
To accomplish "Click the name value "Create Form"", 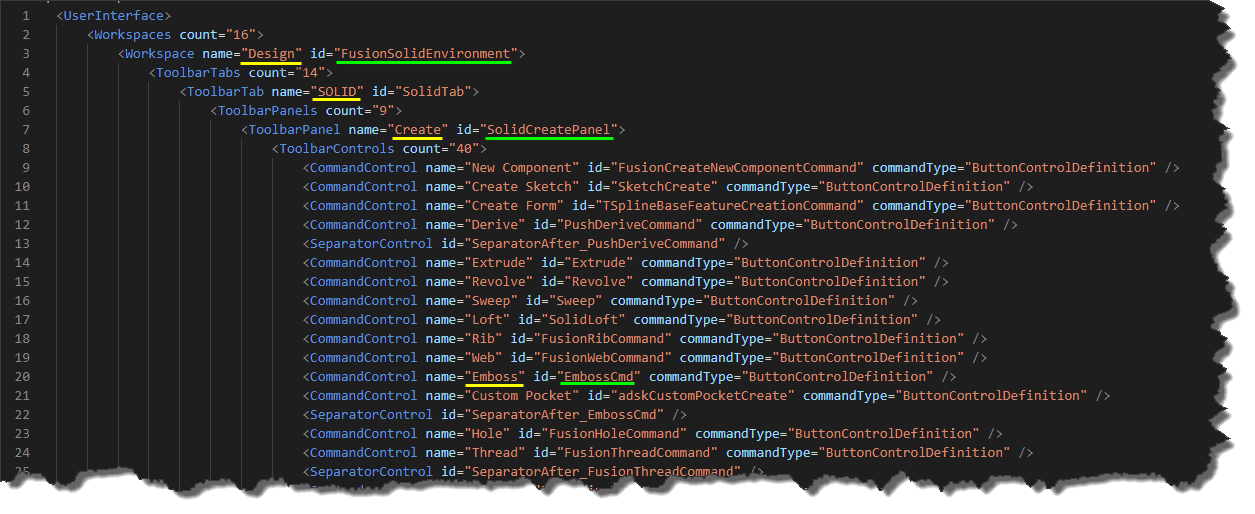I will coord(514,205).
